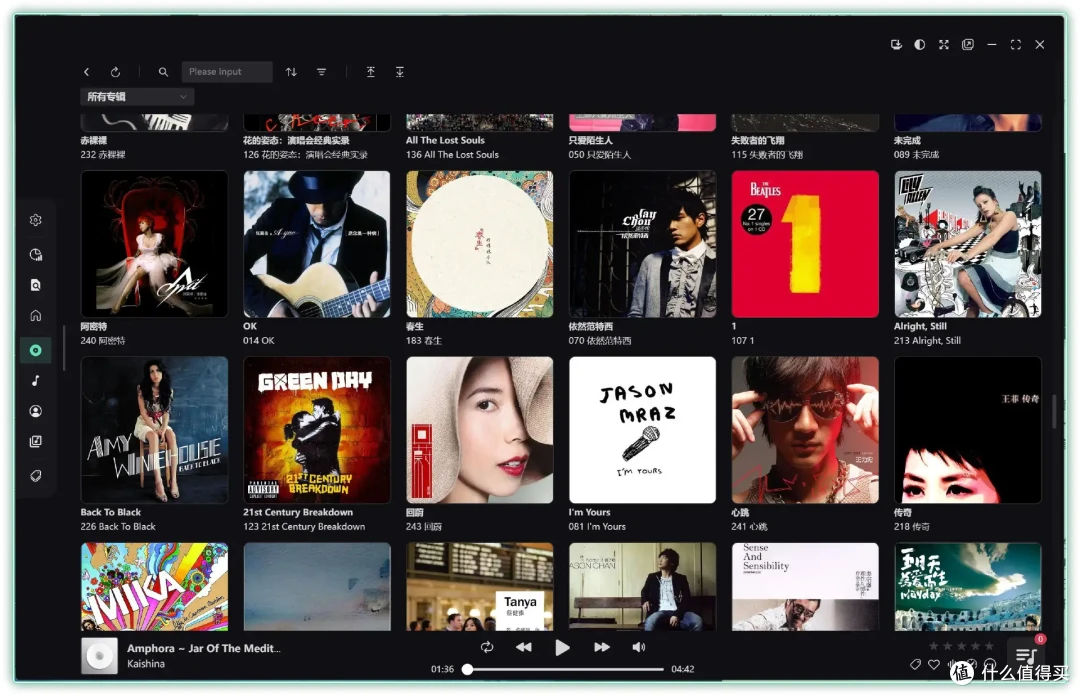The image size is (1080, 696).
Task: Click the magnifier search icon
Action: [163, 72]
